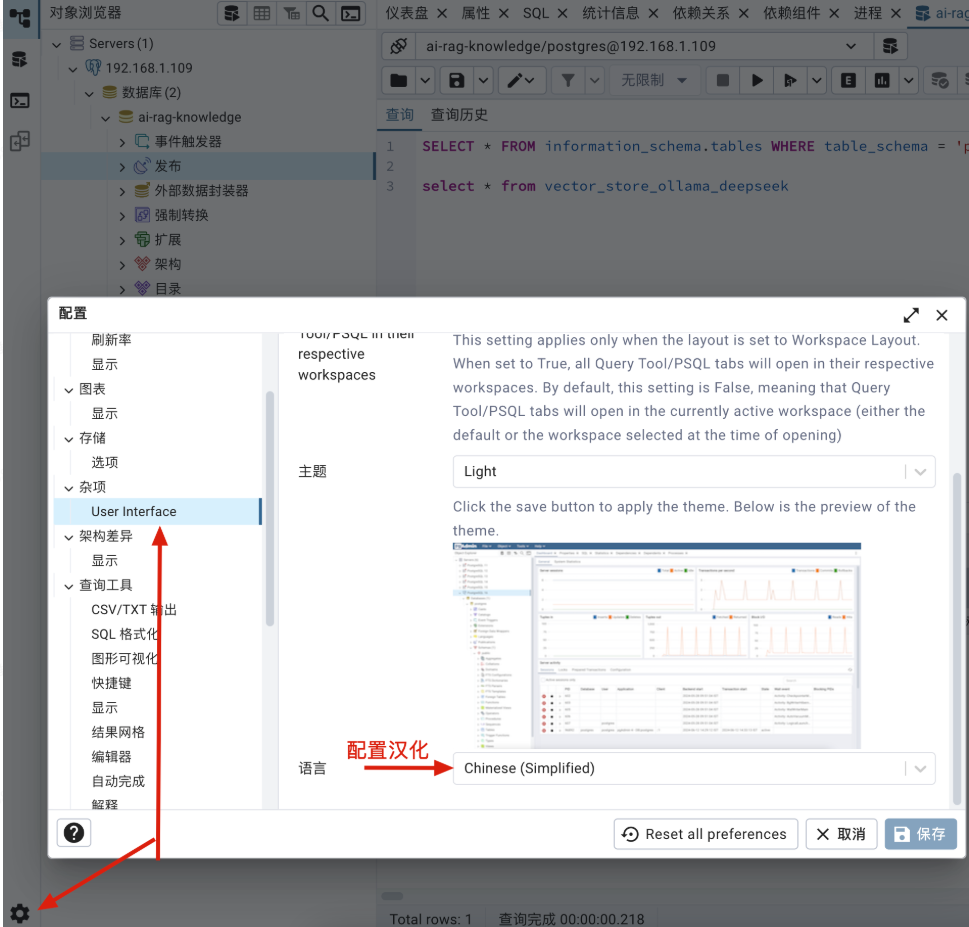Expand the 扩展 tree node
This screenshot has width=969, height=927.
122,241
